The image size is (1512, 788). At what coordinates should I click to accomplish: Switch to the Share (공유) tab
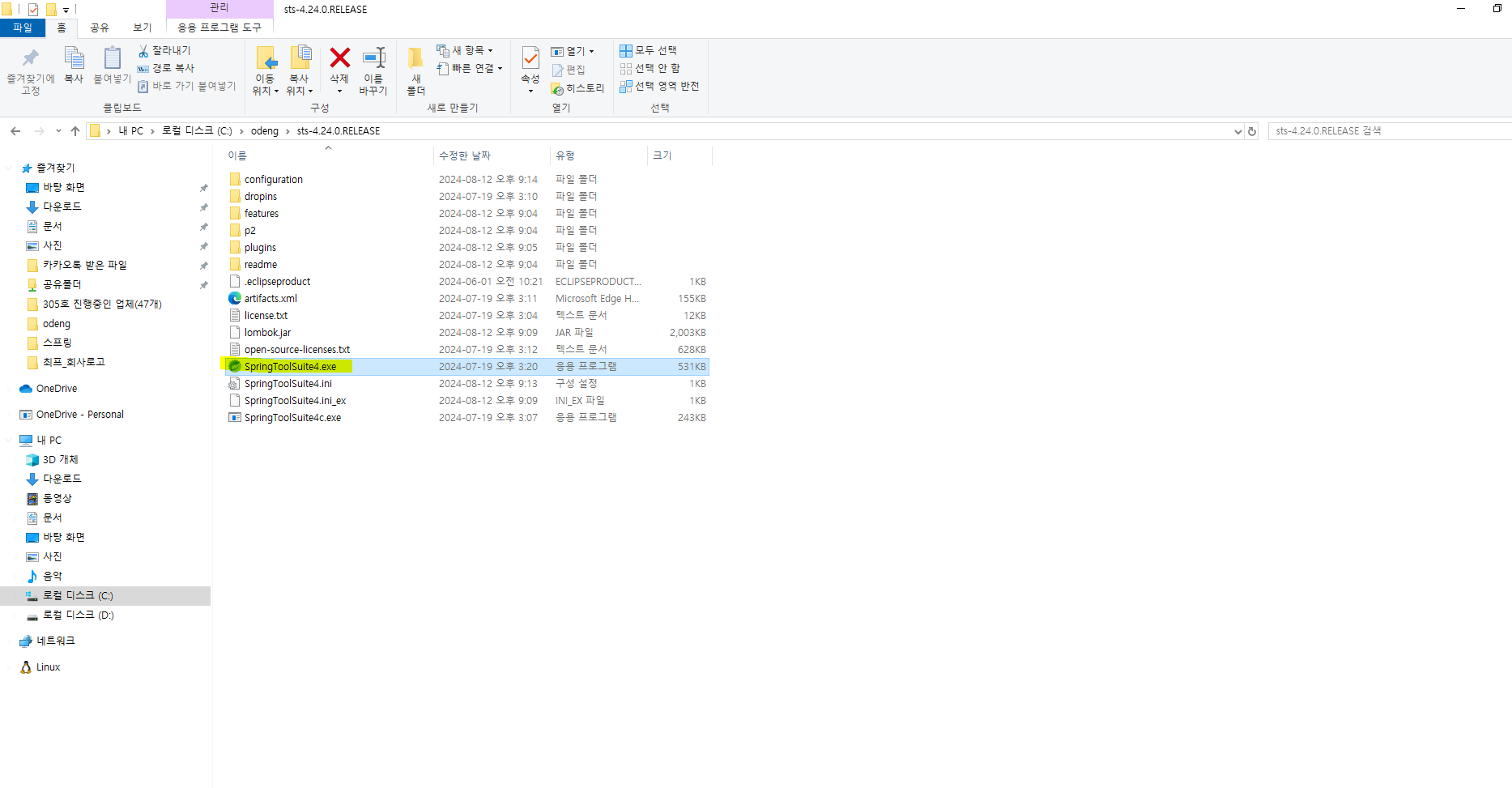pos(100,28)
